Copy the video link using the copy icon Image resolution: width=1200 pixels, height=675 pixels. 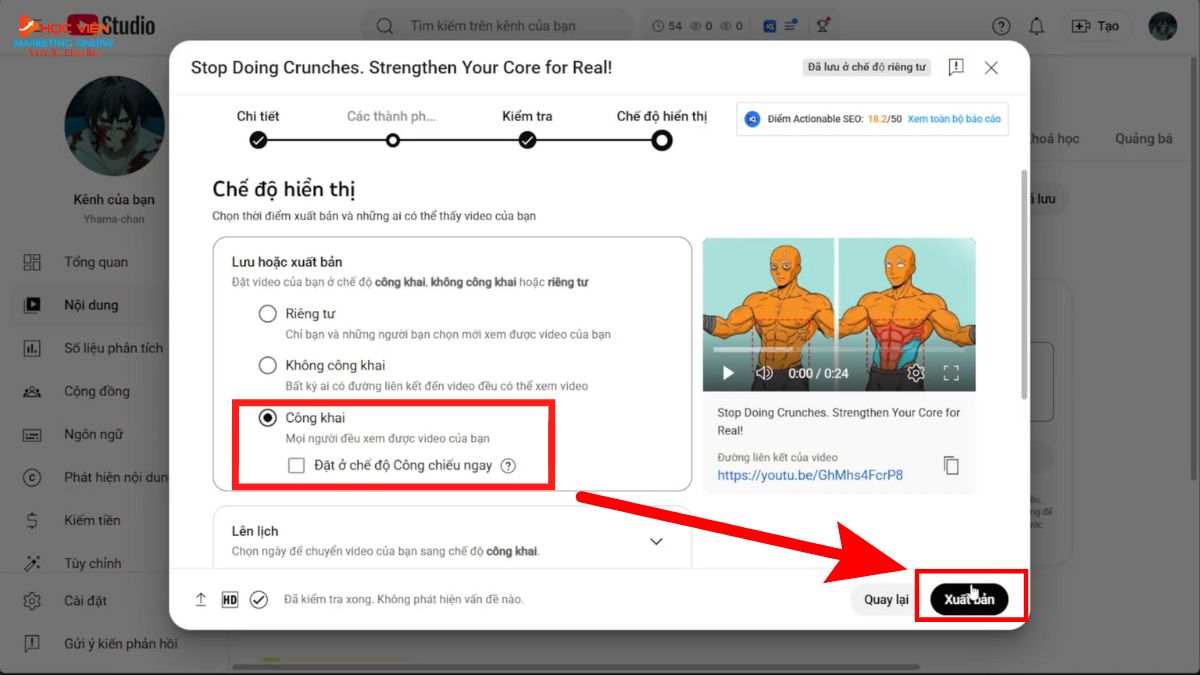[x=950, y=466]
